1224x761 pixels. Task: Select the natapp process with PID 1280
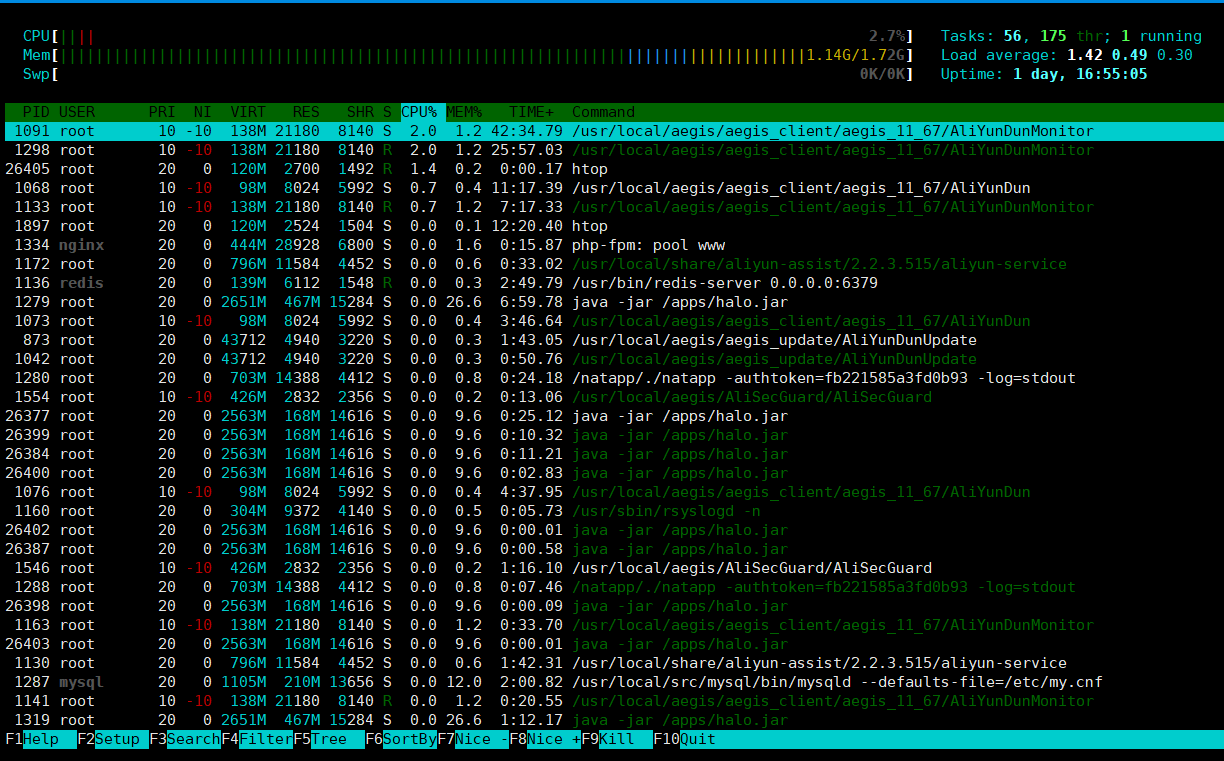[612, 378]
